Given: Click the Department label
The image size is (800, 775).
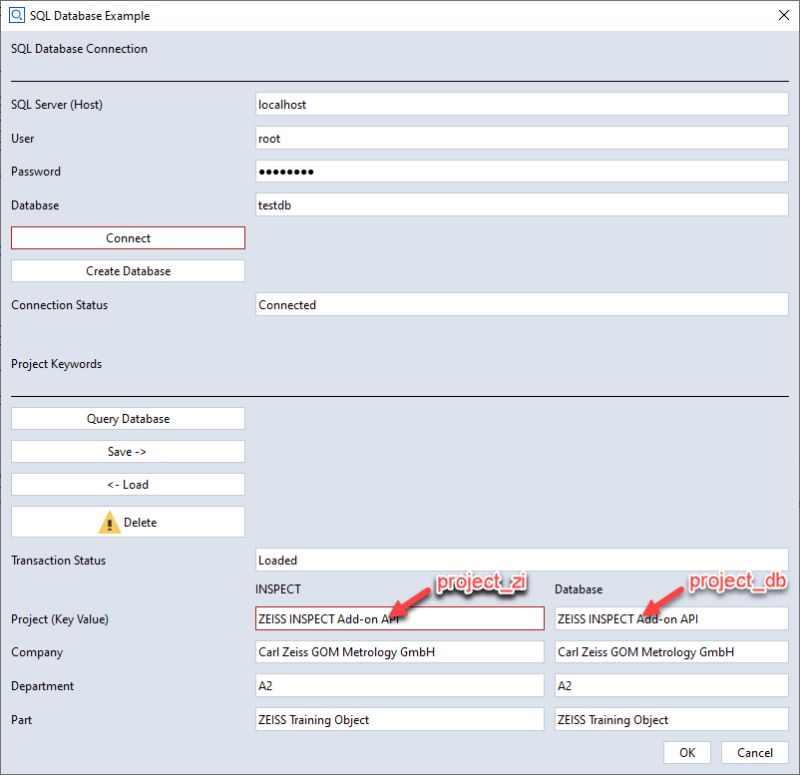Looking at the screenshot, I should 42,686.
